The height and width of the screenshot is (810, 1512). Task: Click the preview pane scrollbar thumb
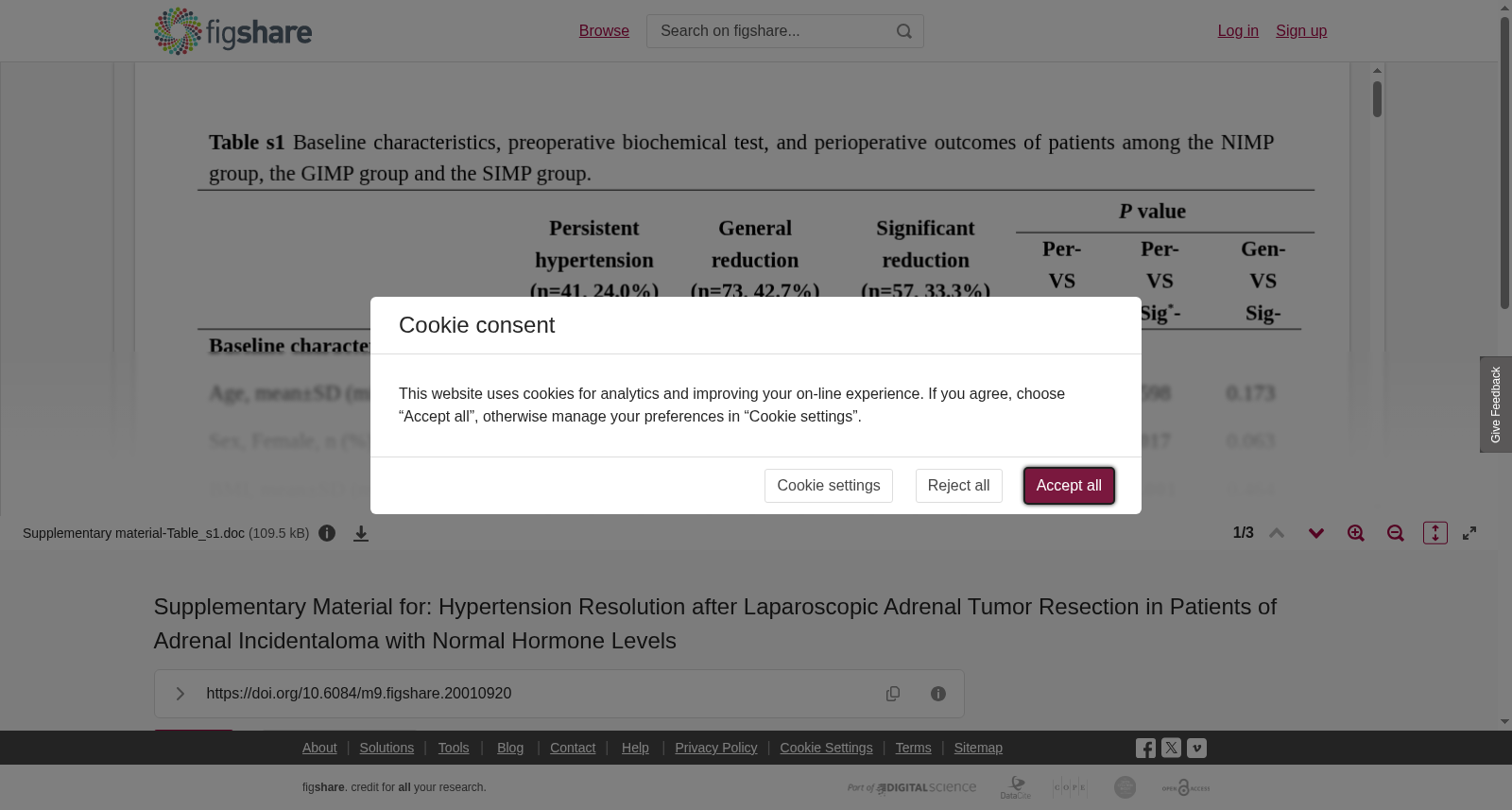point(1378,99)
